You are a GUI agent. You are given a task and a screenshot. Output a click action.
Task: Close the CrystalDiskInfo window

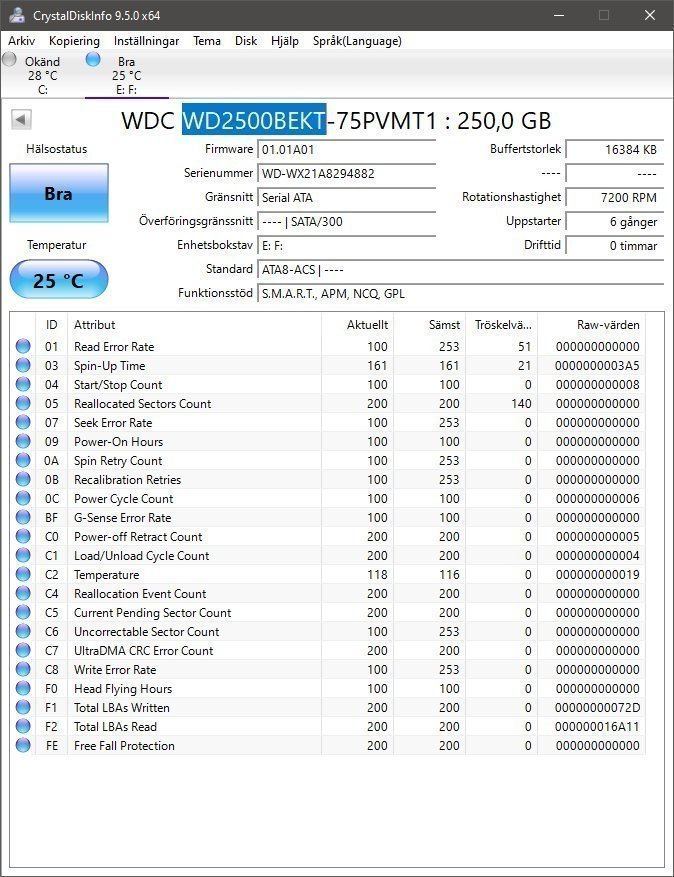coord(650,15)
